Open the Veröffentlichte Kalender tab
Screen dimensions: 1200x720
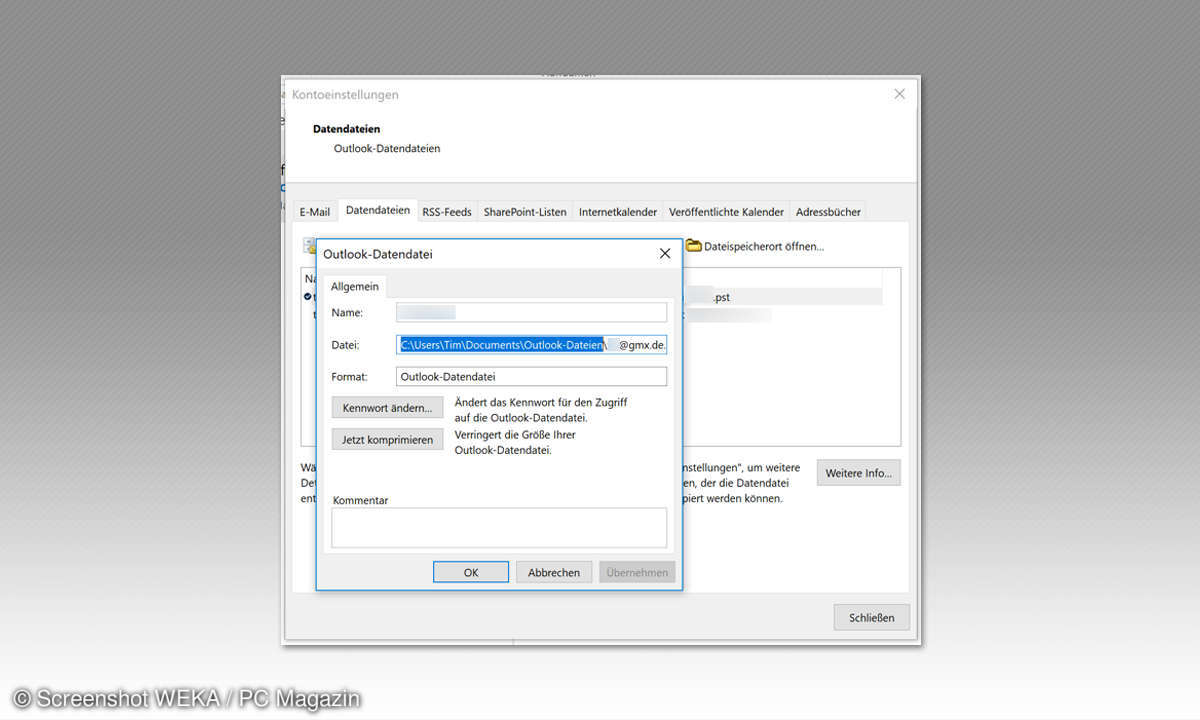[726, 212]
